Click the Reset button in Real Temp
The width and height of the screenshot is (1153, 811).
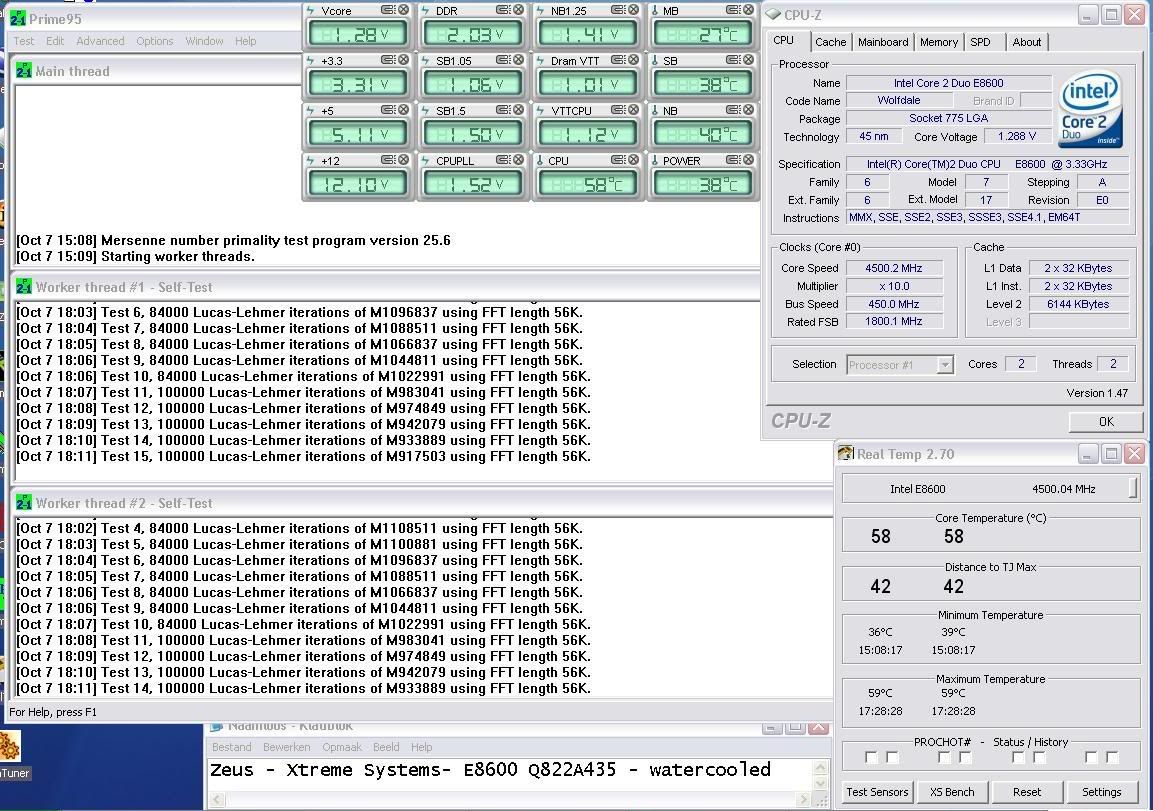pos(1027,792)
